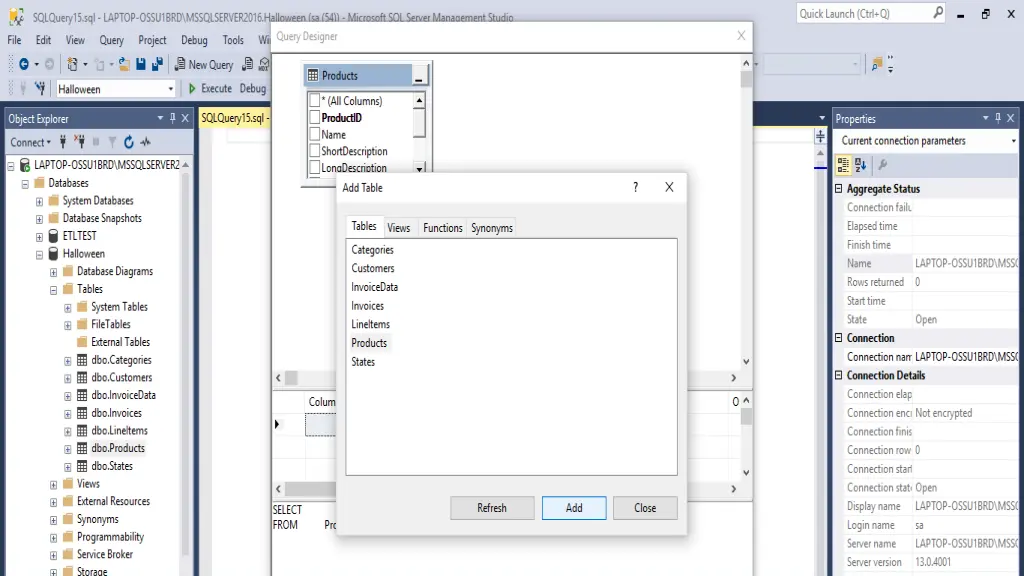Open Current connection parameters dropdown
The image size is (1024, 576).
point(1013,140)
